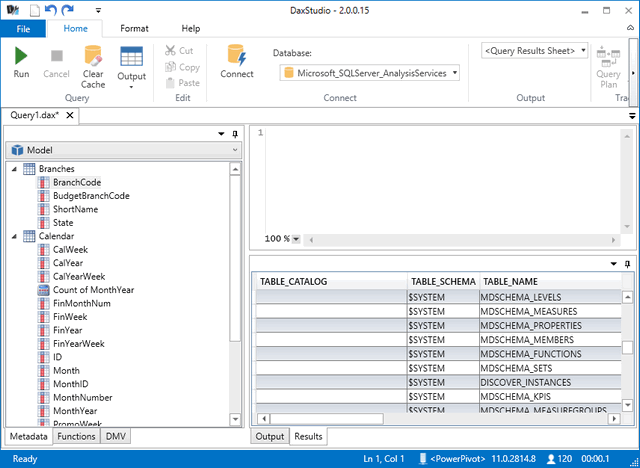Select the MonthID column

coord(71,384)
